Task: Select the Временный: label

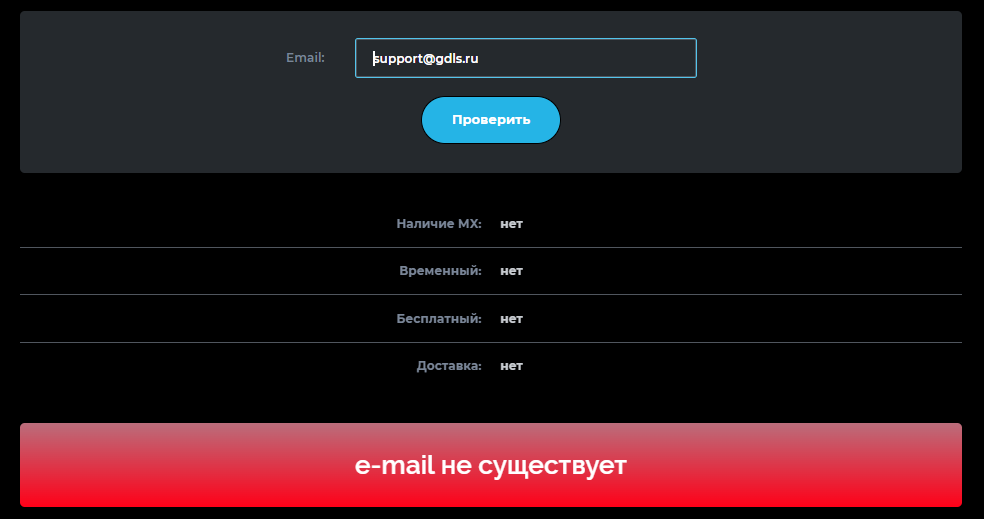Action: pyautogui.click(x=441, y=271)
